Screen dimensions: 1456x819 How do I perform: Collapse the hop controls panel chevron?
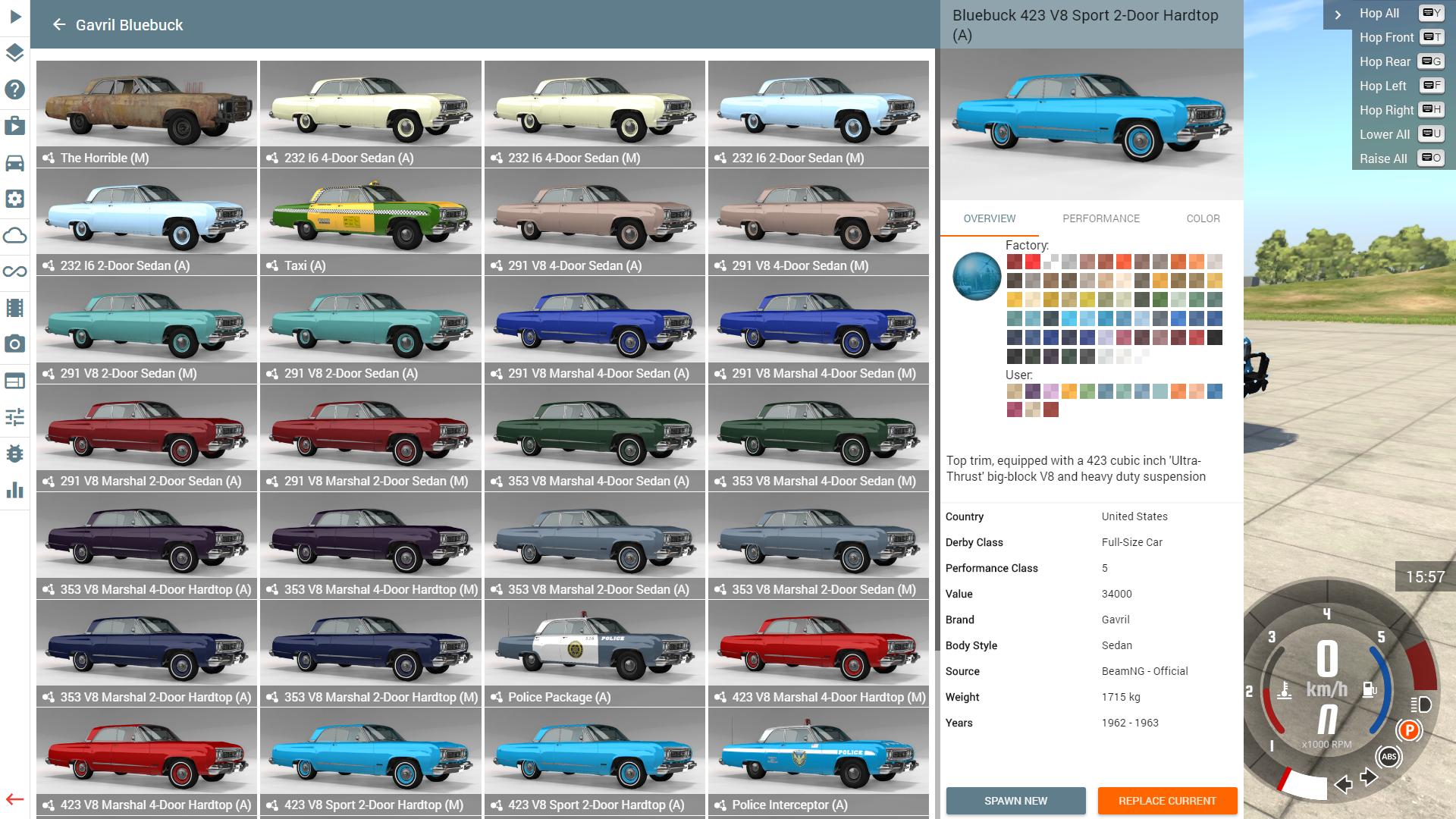(x=1338, y=14)
